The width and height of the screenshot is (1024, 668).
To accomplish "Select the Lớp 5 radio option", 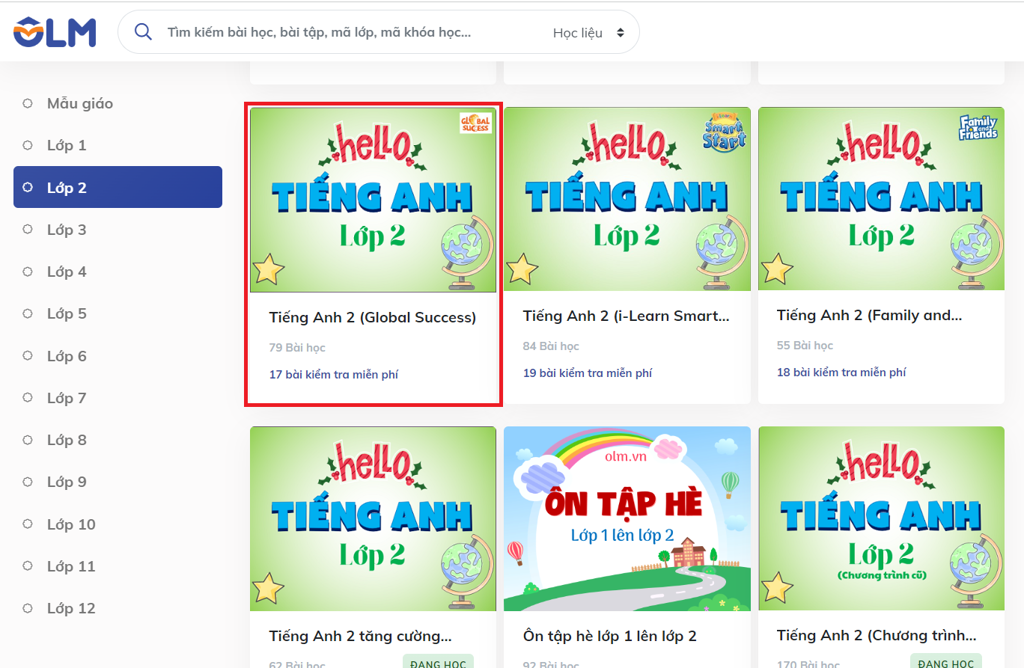I will point(27,313).
